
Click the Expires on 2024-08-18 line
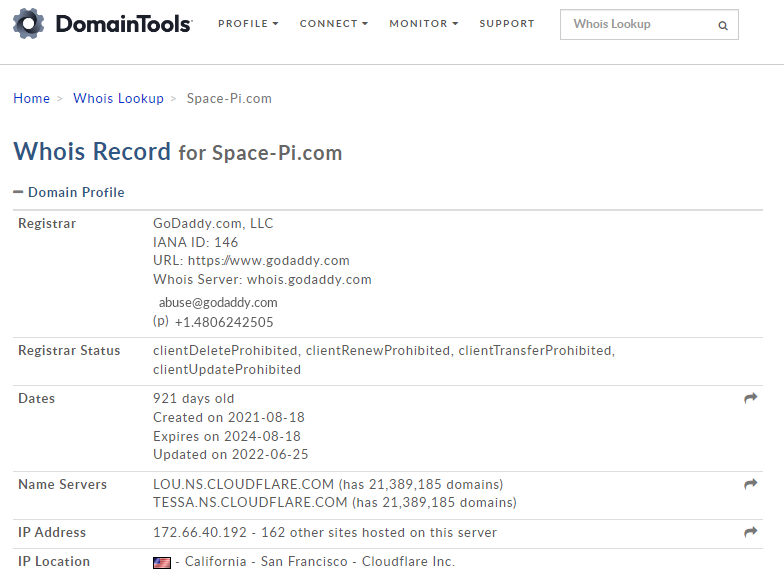pos(227,436)
